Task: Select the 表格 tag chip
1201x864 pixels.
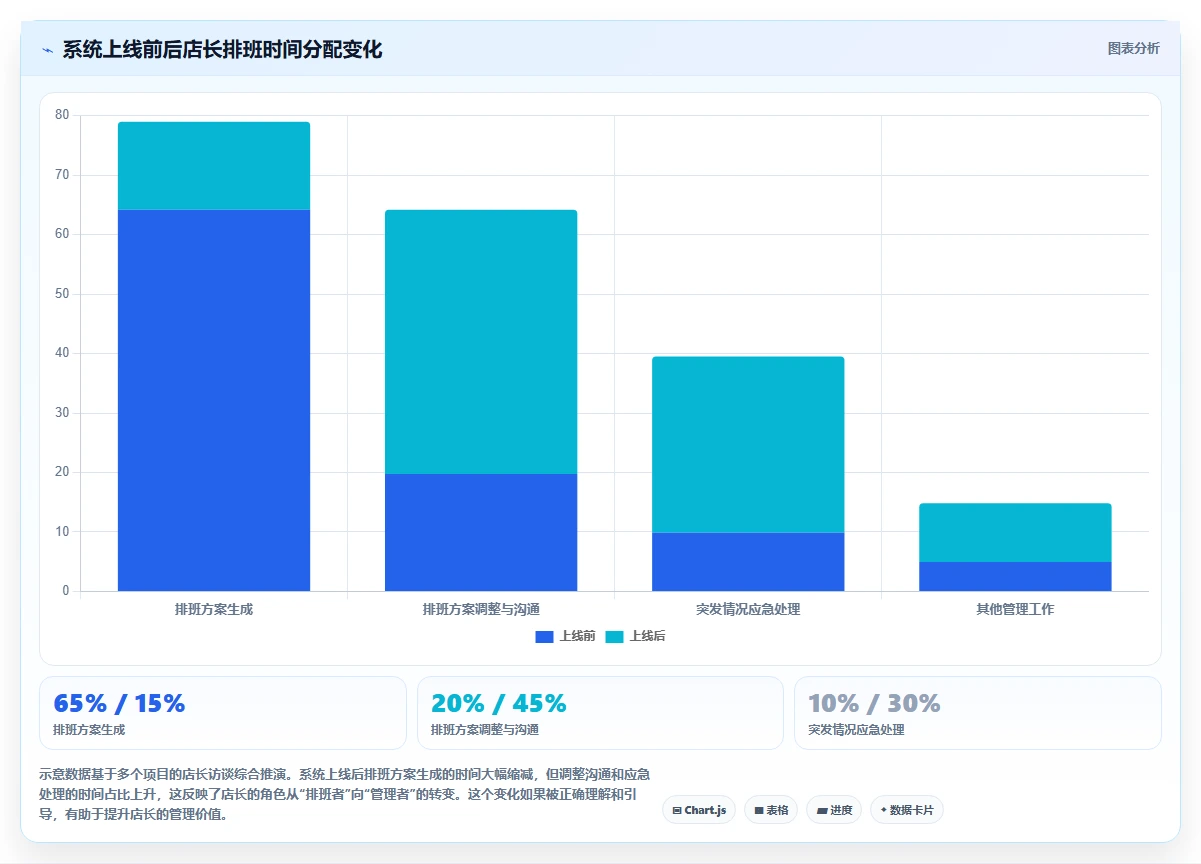Action: tap(771, 810)
